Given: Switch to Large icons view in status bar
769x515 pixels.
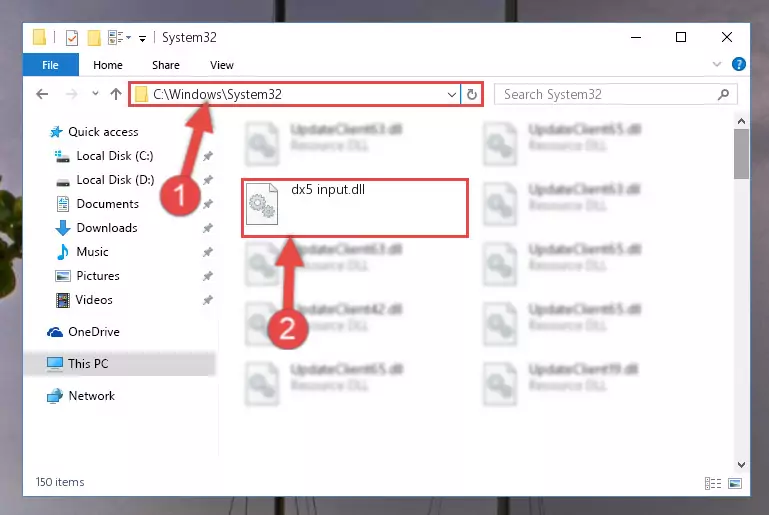Looking at the screenshot, I should [x=735, y=484].
